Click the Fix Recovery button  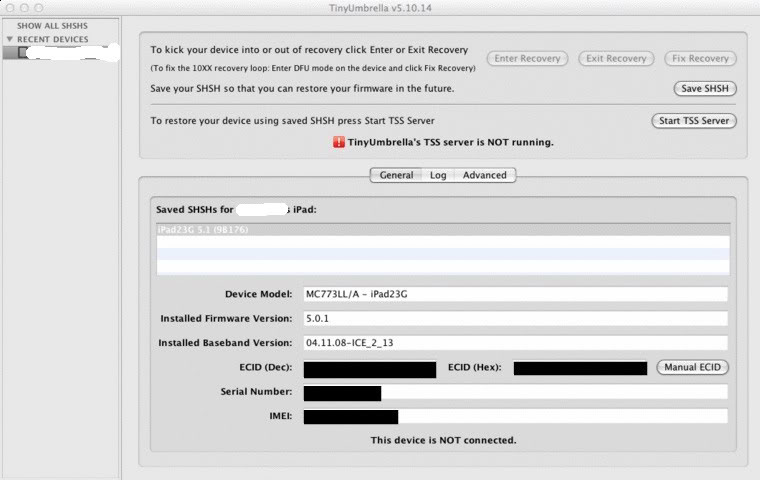click(x=700, y=59)
